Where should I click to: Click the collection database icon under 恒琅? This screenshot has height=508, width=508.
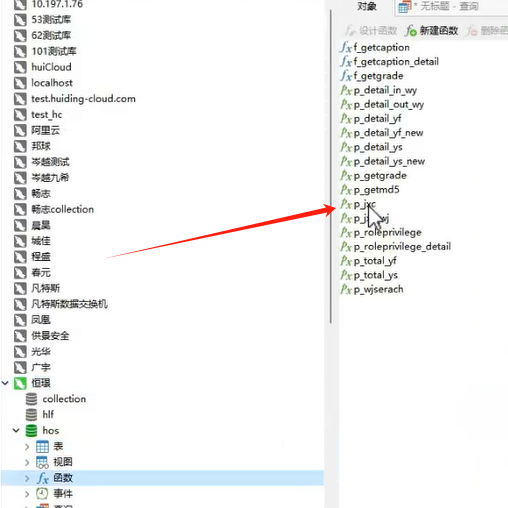tap(31, 399)
